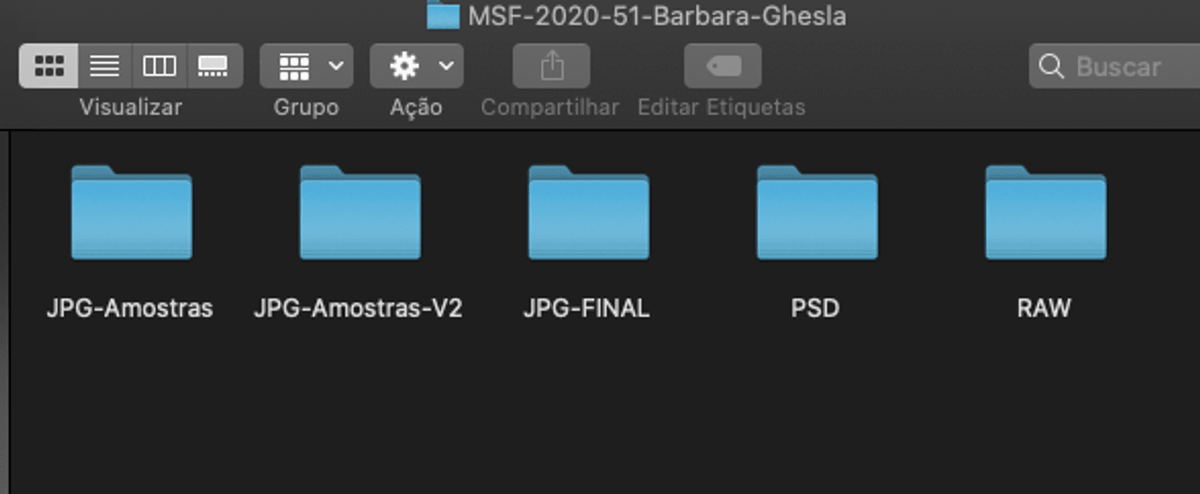
Task: Open the Ação gear menu
Action: (x=416, y=67)
